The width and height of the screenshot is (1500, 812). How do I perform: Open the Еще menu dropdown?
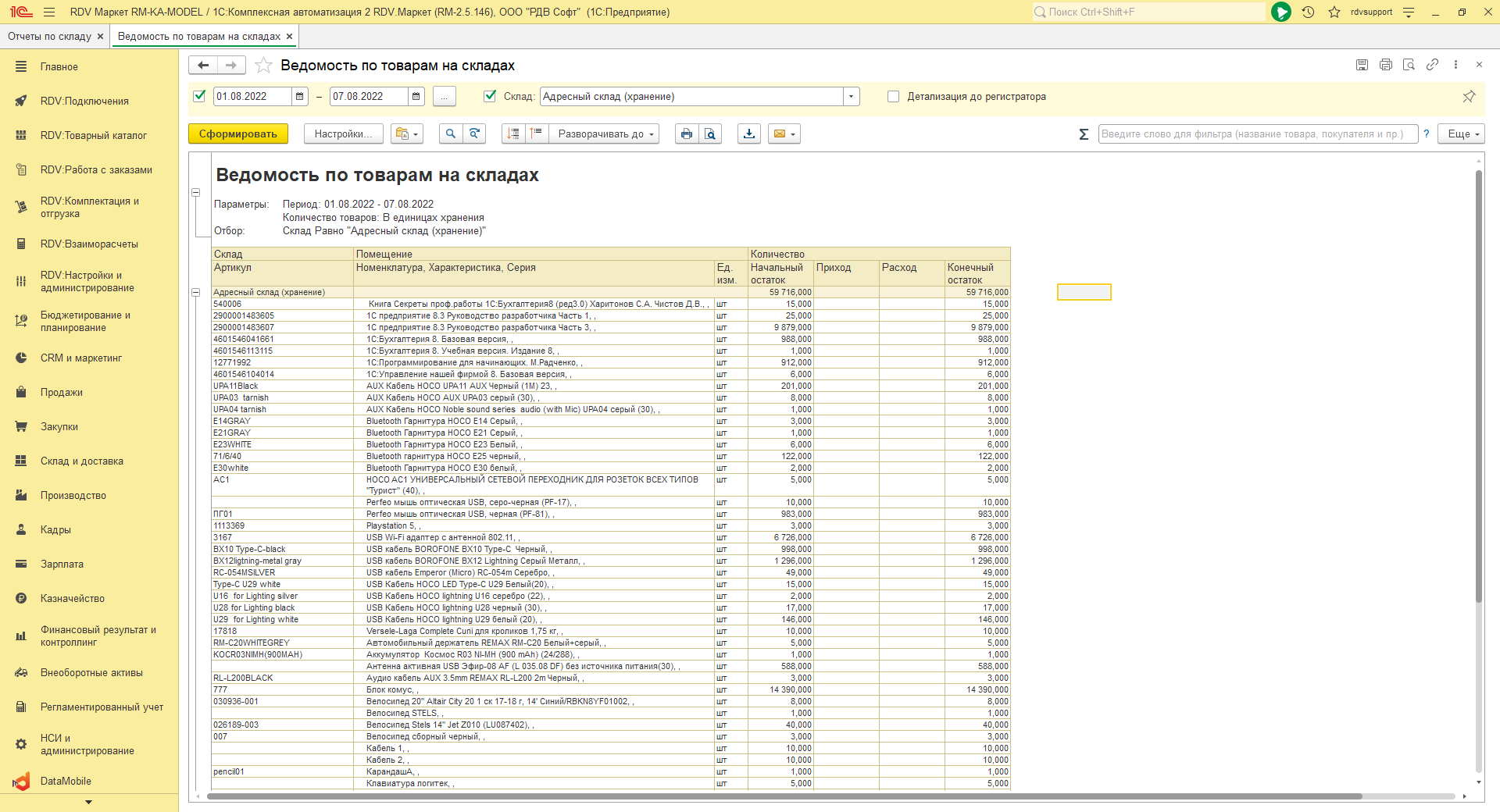point(1463,134)
